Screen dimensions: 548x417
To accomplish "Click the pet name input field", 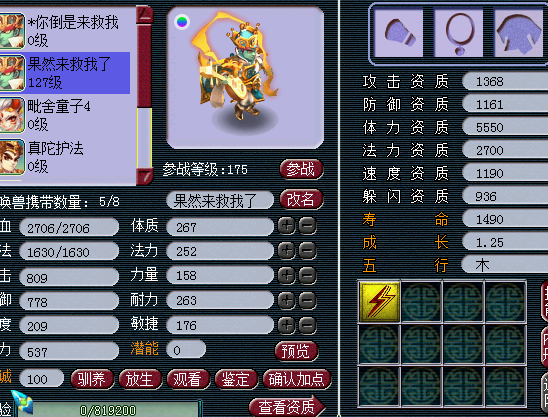I will tap(220, 200).
